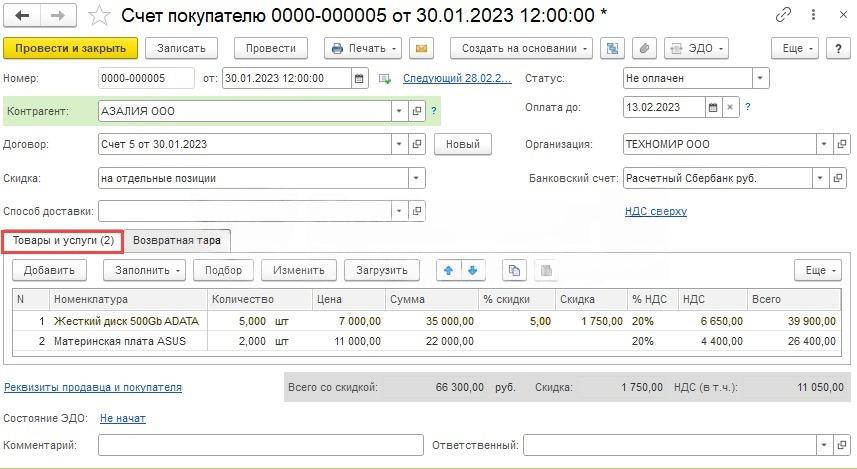The image size is (857, 469).
Task: Open help with the '?' button
Action: 839,48
